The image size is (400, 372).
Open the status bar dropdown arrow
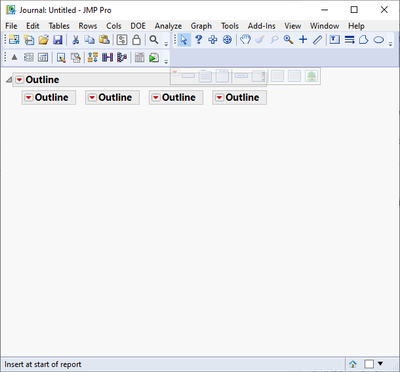380,364
